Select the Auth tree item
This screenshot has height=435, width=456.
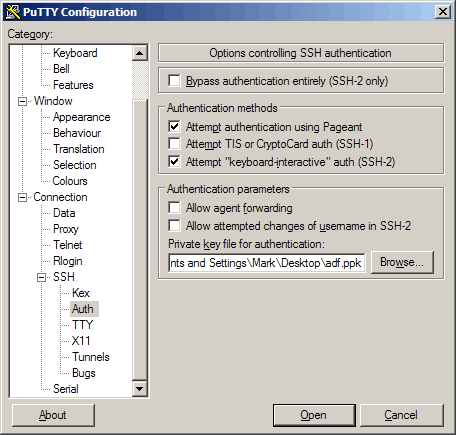(x=83, y=309)
